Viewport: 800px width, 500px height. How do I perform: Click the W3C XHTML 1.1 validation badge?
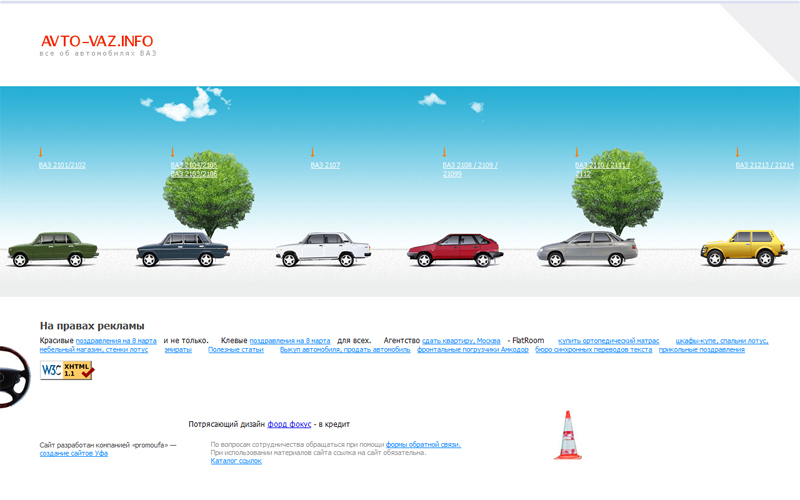pyautogui.click(x=67, y=370)
